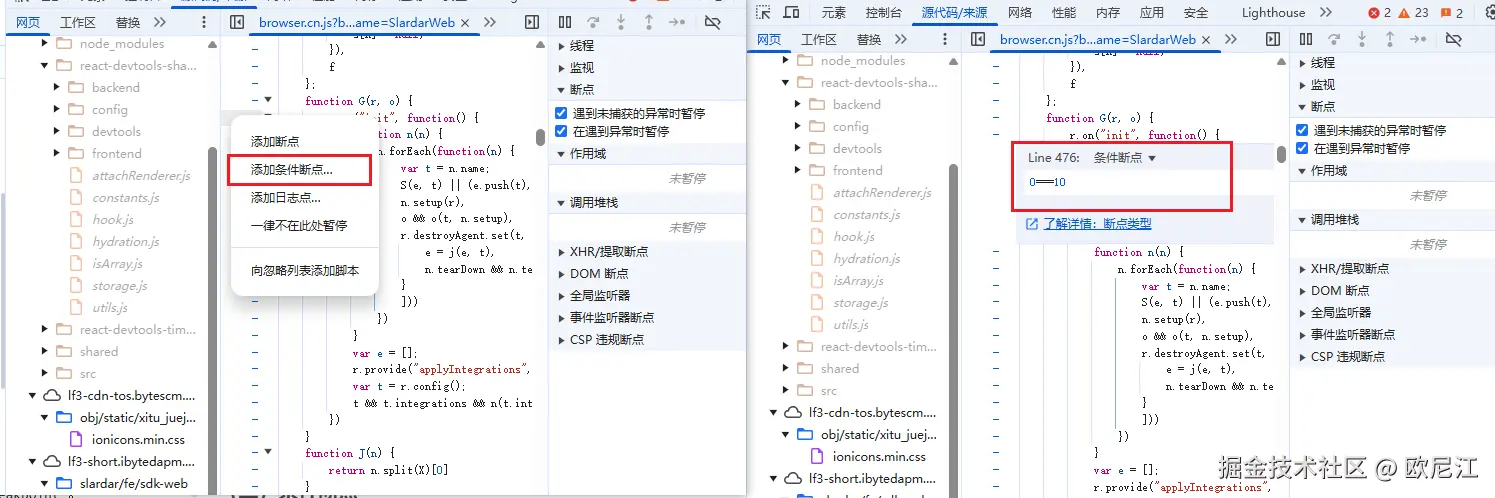Hide debugger sidebar icon in right screenshot
This screenshot has width=1495, height=498.
click(x=1273, y=39)
